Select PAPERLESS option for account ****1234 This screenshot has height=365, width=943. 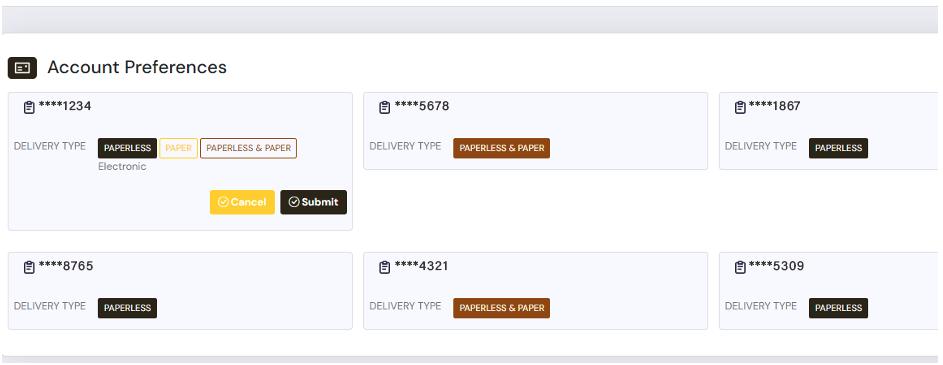(x=127, y=148)
